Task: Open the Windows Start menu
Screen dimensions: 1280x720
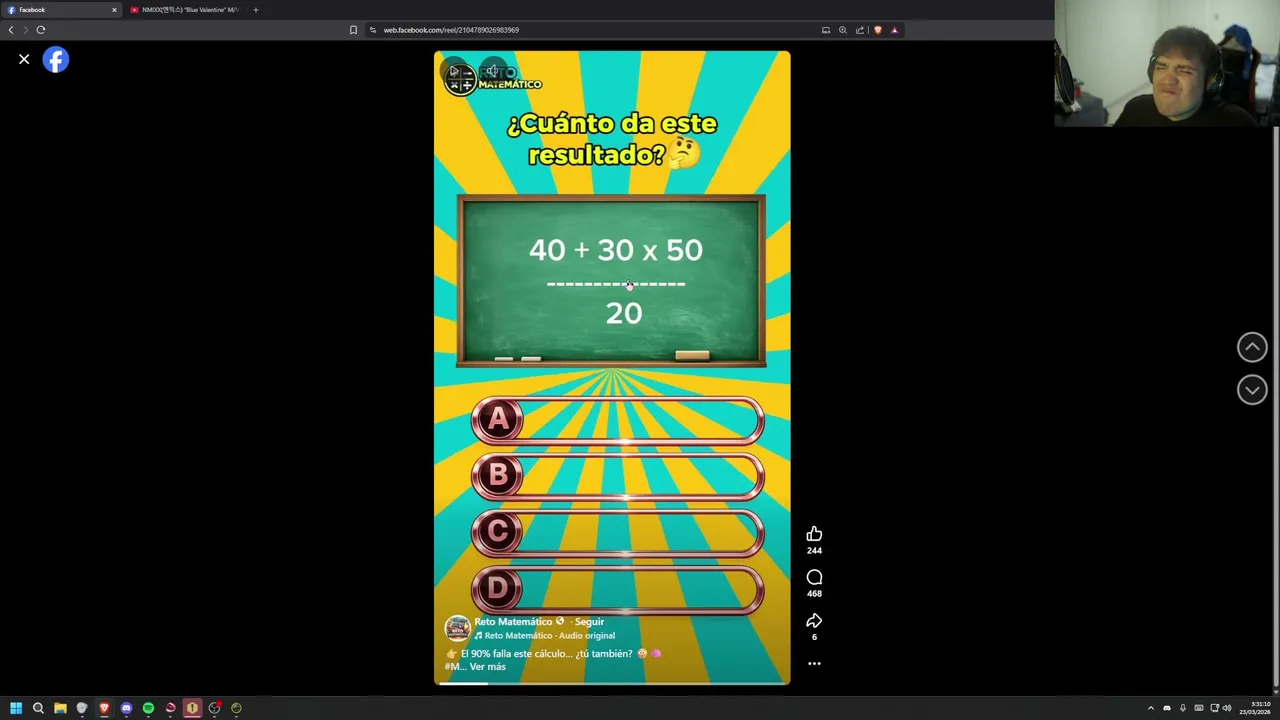Action: tap(16, 708)
